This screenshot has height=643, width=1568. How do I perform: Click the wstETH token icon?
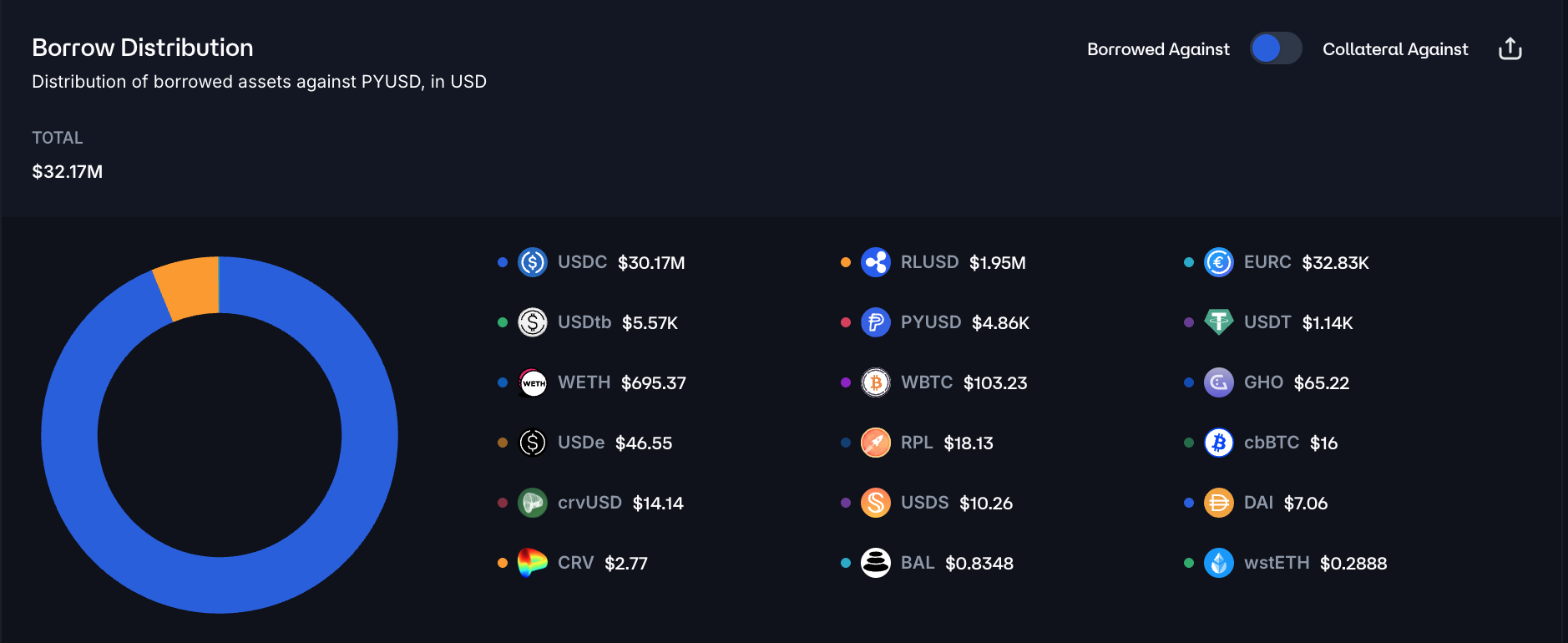(1218, 563)
